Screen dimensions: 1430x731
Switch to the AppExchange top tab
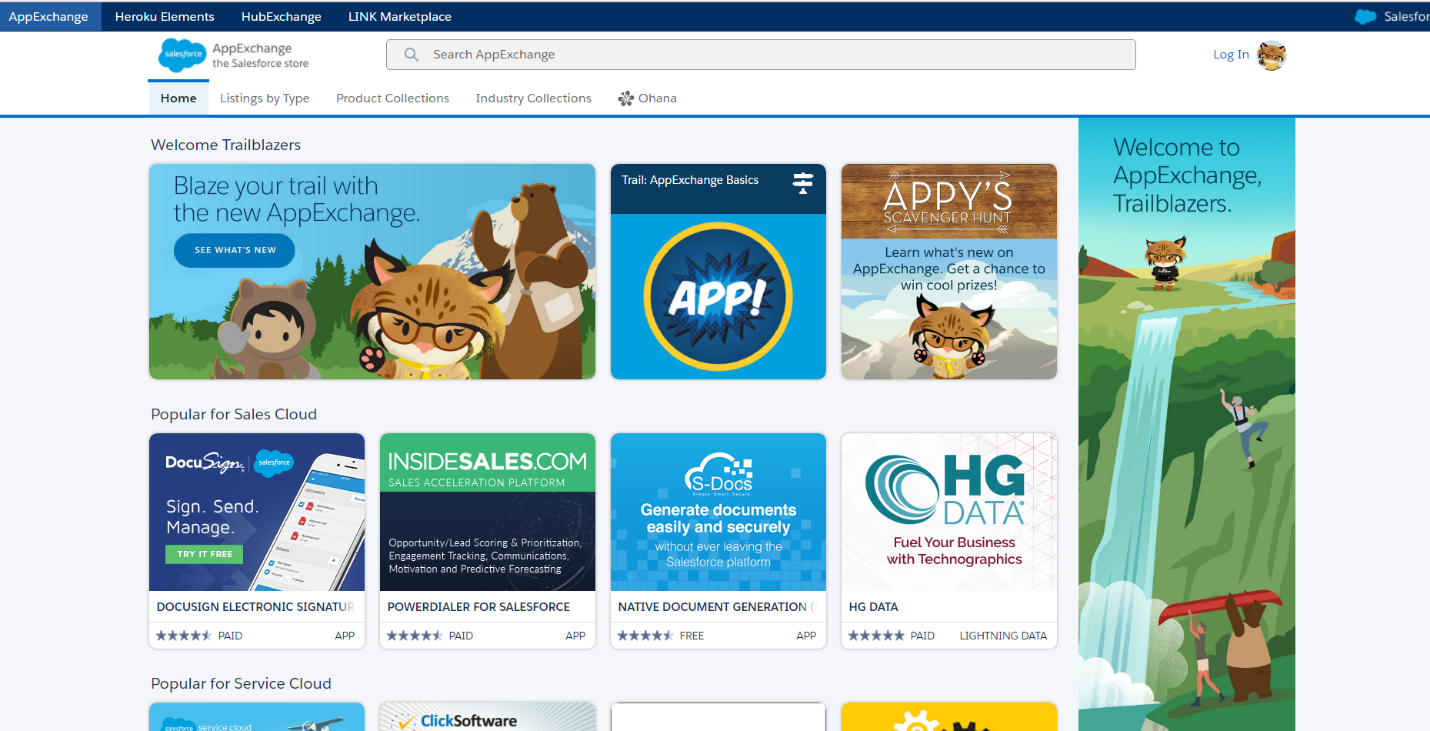click(x=49, y=16)
